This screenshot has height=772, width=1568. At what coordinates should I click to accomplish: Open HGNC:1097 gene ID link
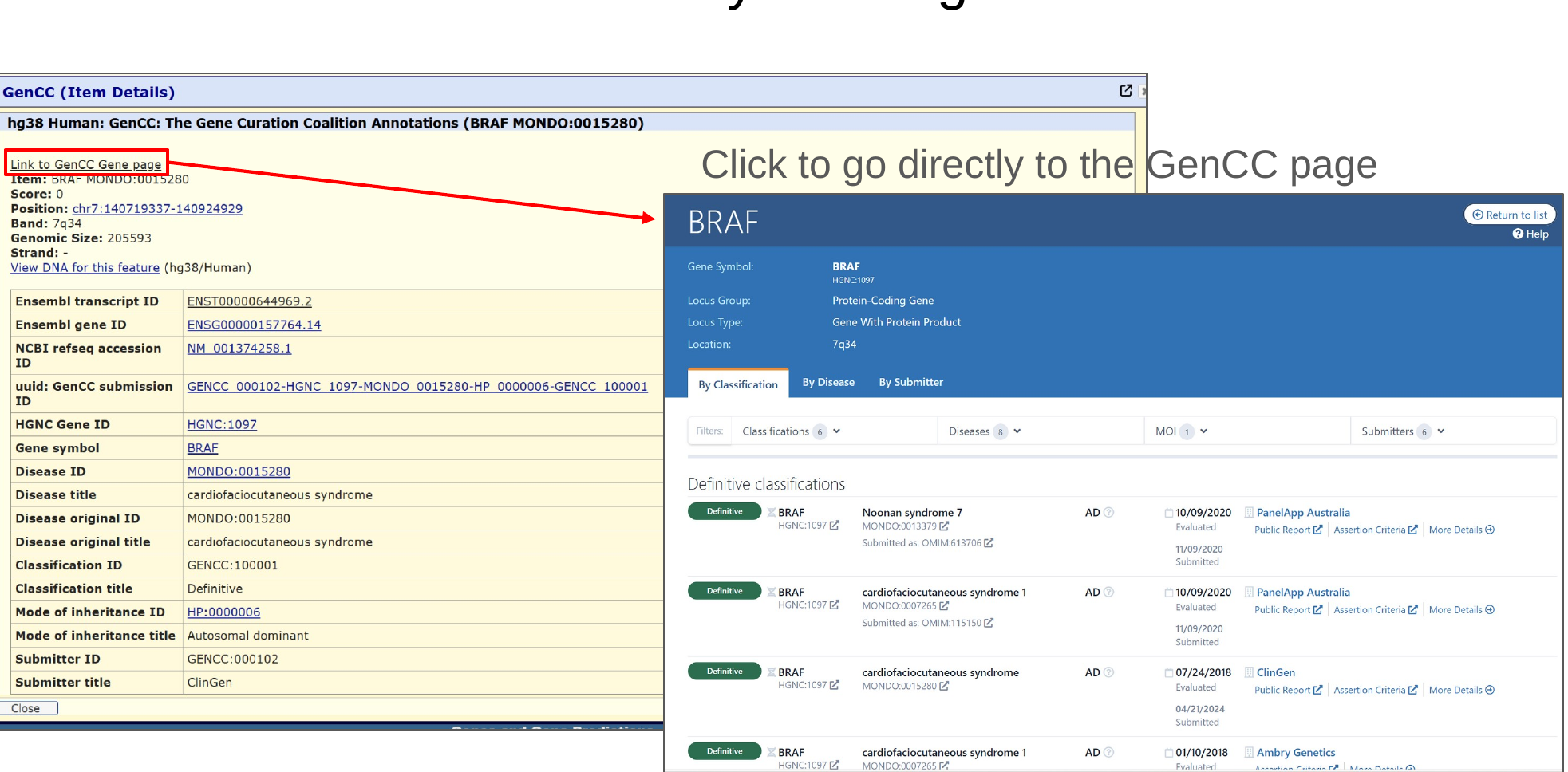click(x=222, y=425)
